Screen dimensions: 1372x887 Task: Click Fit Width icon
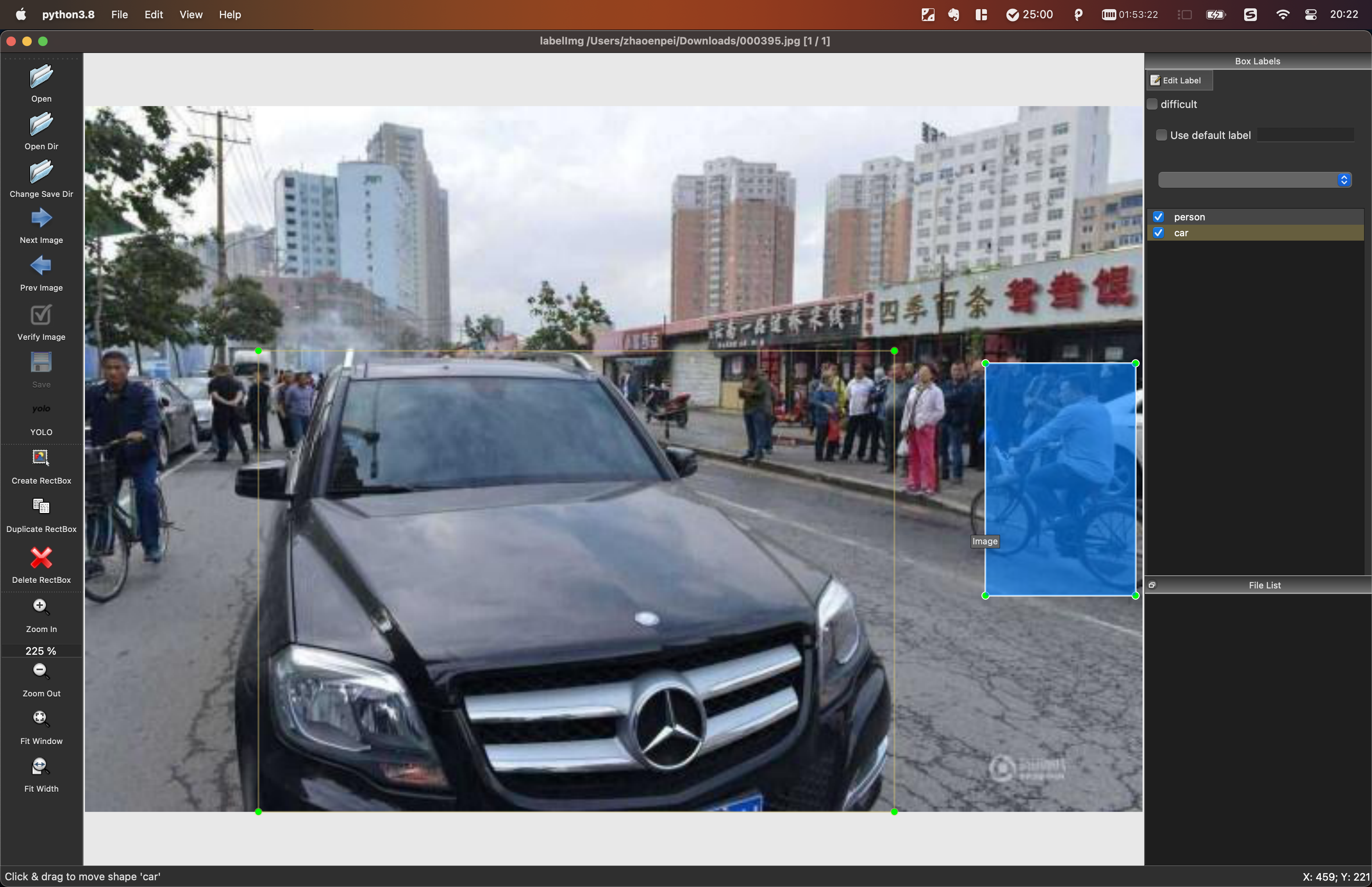[41, 766]
